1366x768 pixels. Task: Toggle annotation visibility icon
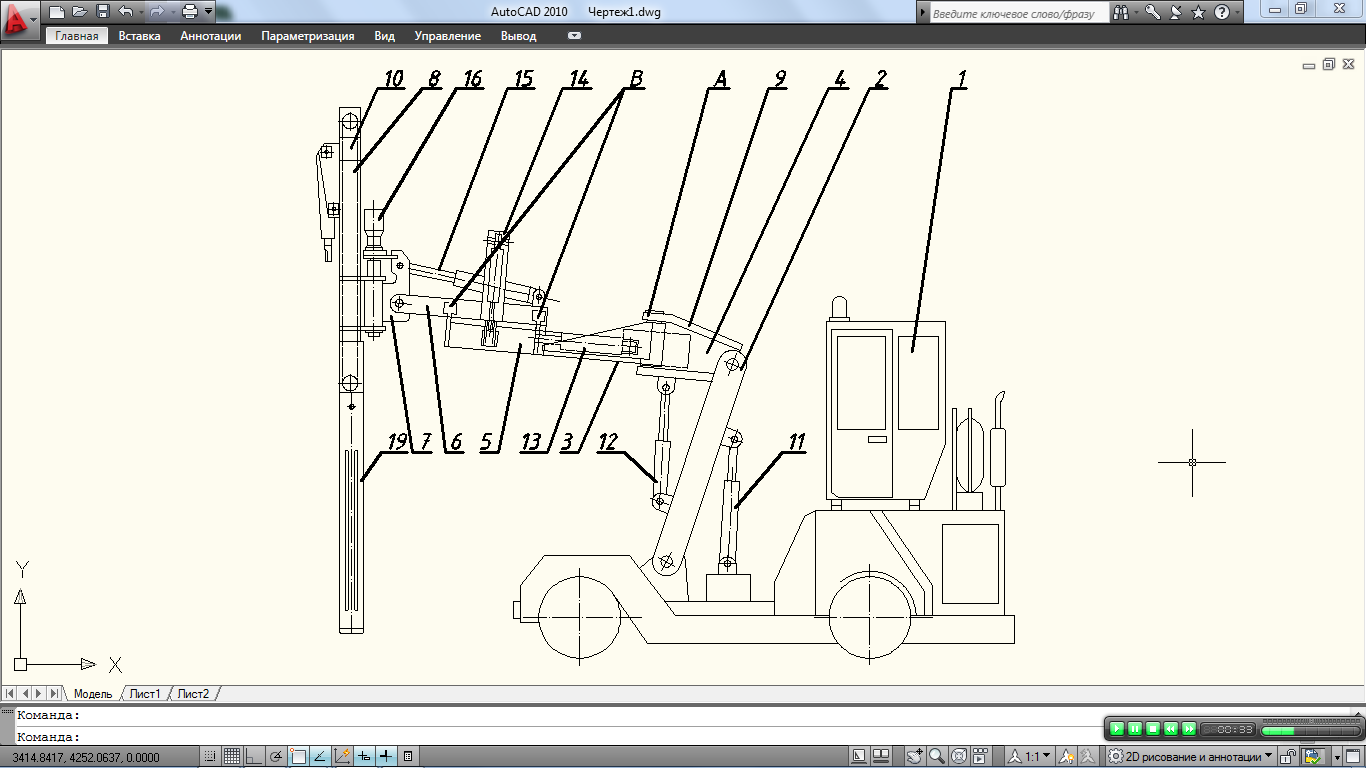1067,756
